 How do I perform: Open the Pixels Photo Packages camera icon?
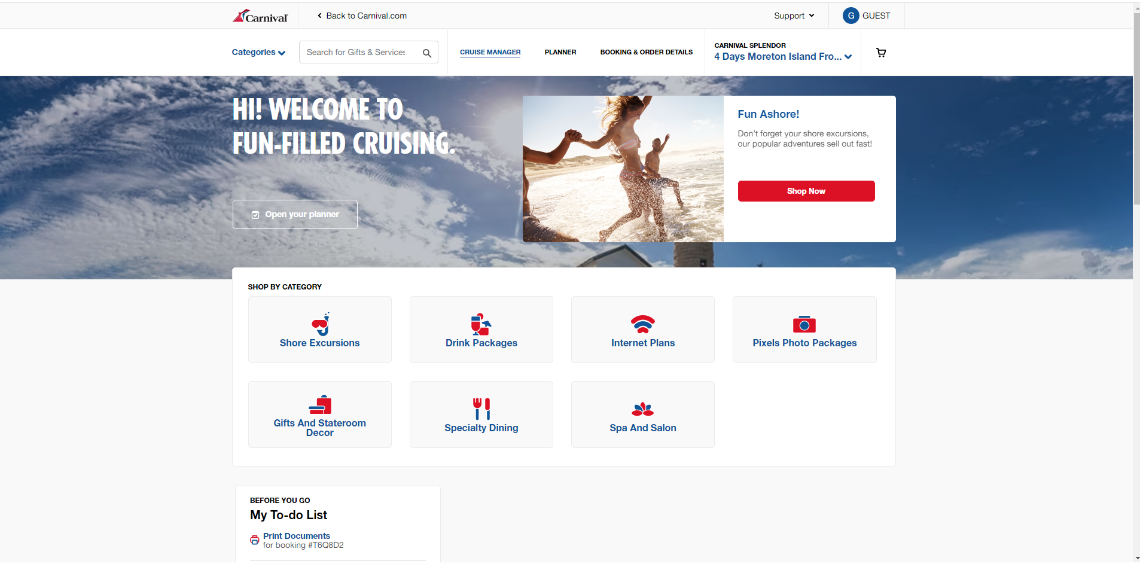[x=804, y=324]
